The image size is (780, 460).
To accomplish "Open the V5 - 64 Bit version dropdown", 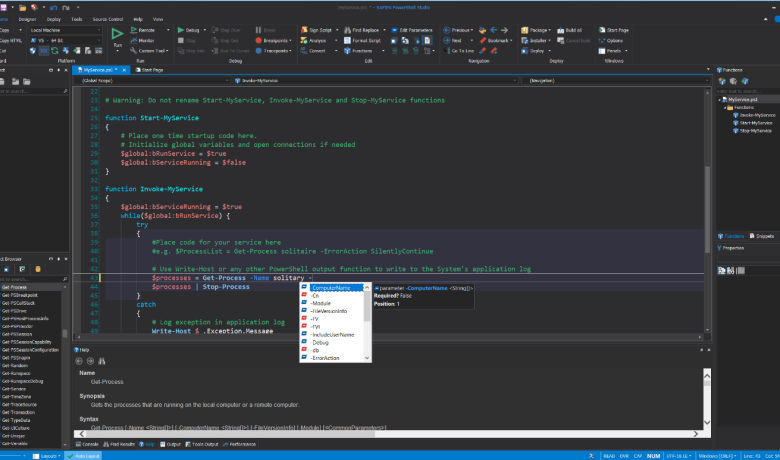I will 65,40.
